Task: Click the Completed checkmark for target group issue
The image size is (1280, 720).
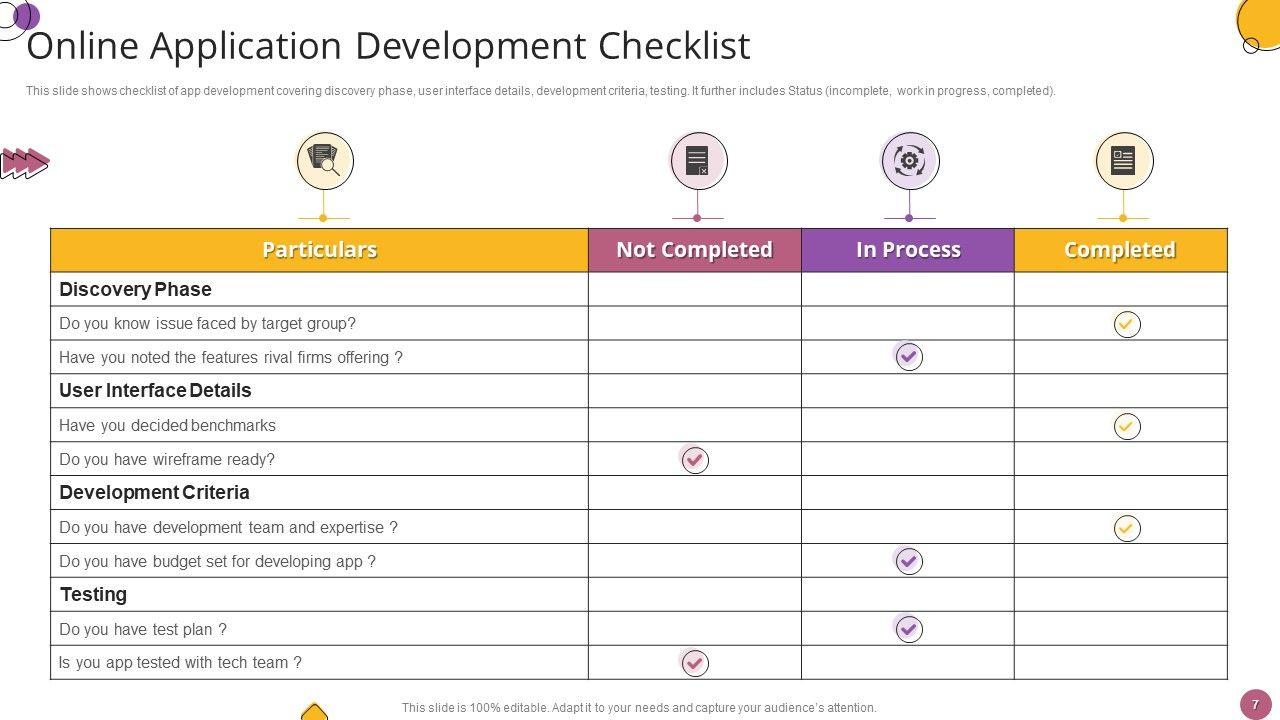Action: [1127, 324]
